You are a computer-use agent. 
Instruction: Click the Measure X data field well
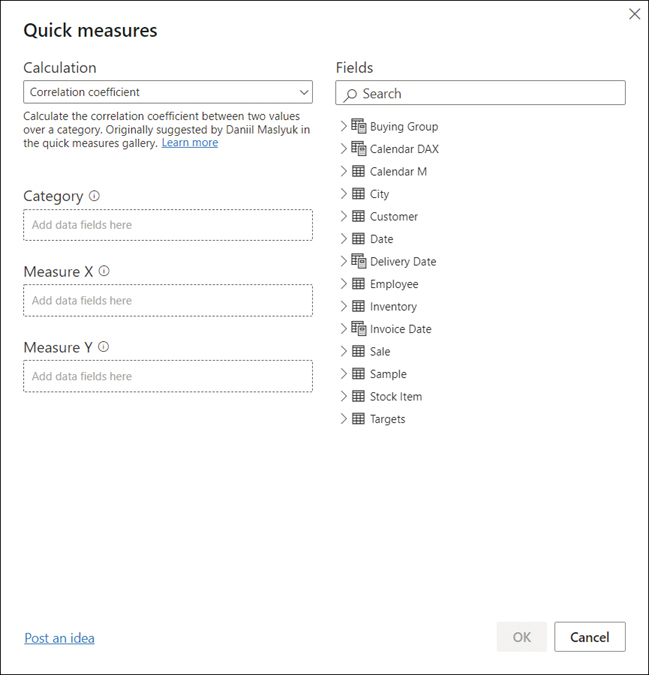pyautogui.click(x=168, y=301)
